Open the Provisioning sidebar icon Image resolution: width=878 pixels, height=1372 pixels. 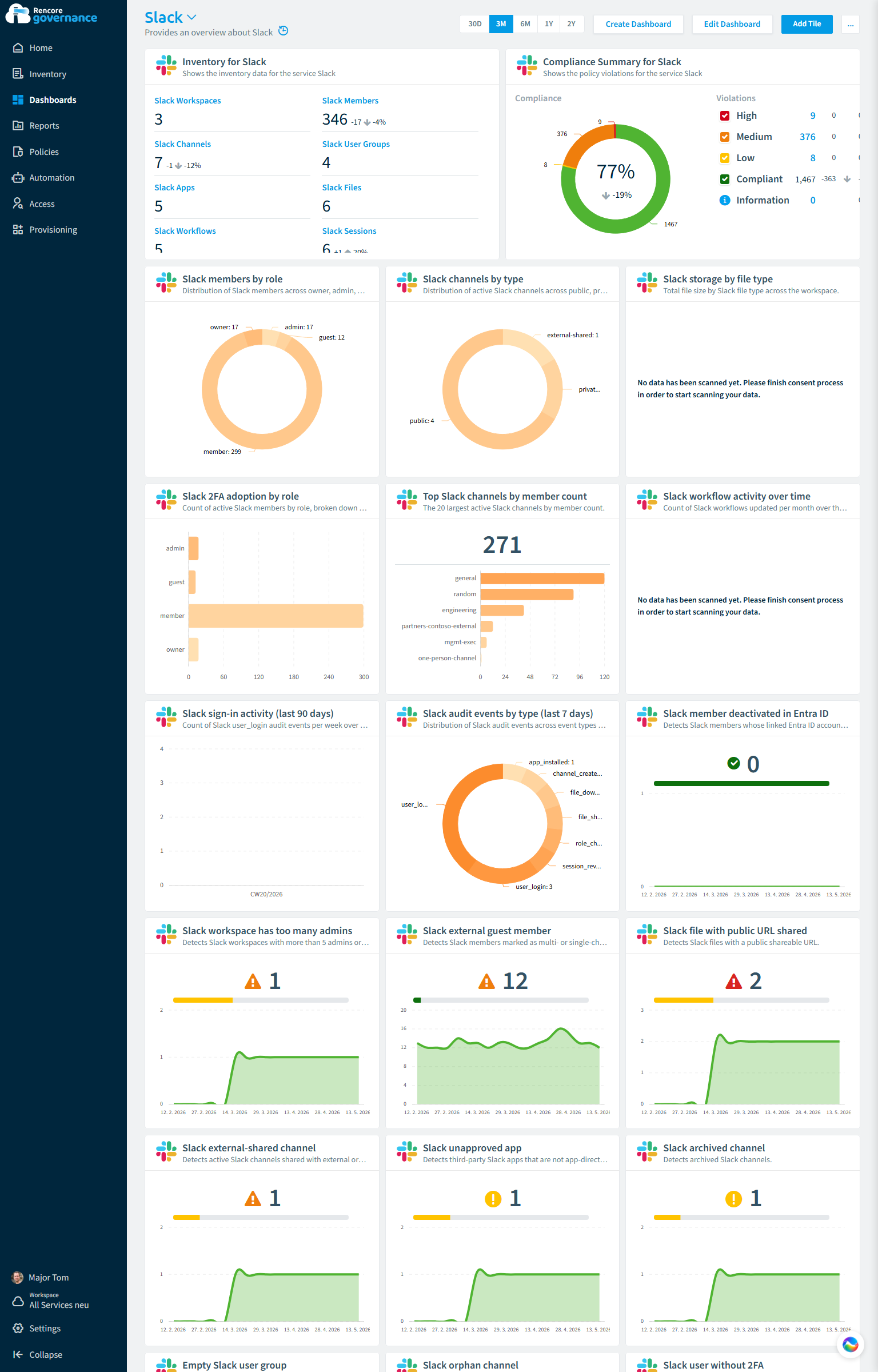(x=18, y=229)
